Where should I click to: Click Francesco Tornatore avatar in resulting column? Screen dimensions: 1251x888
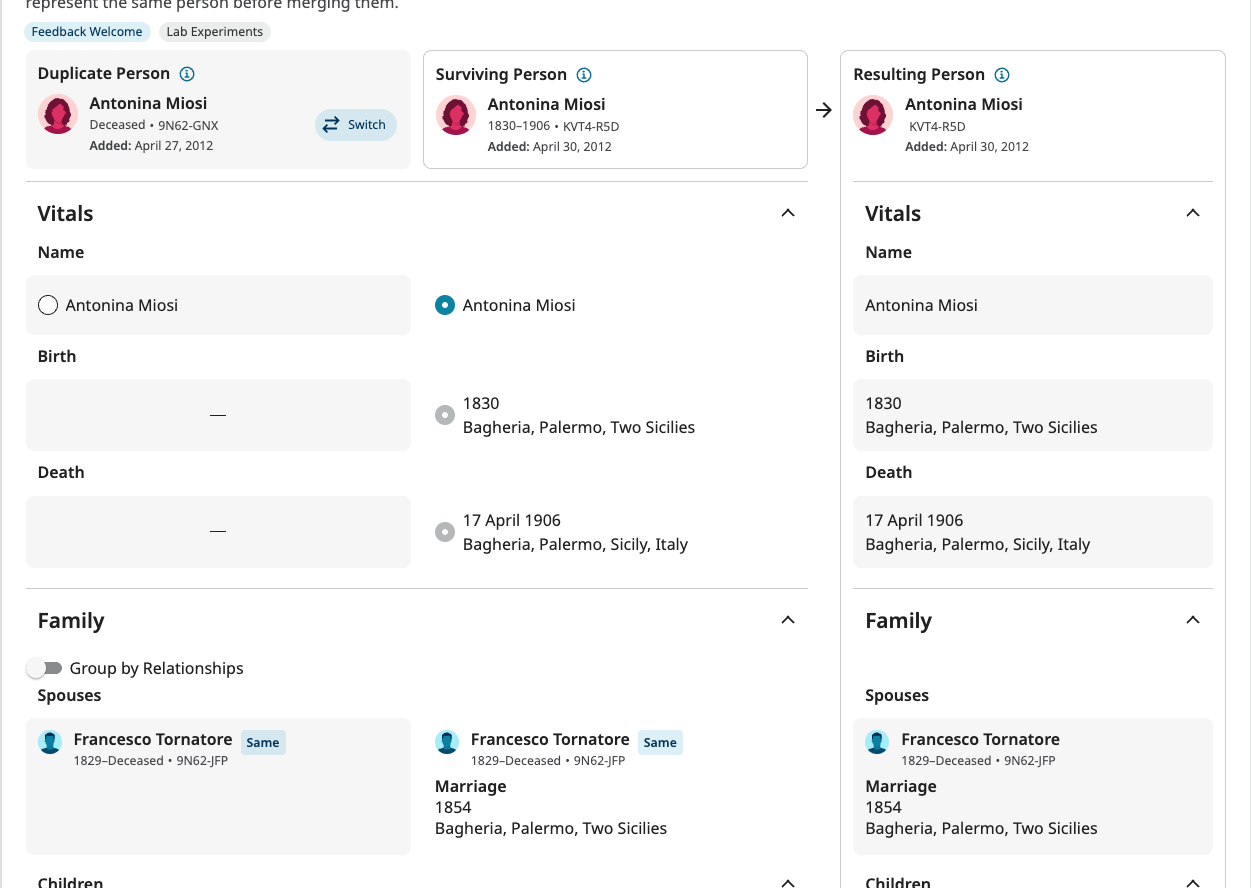point(878,742)
